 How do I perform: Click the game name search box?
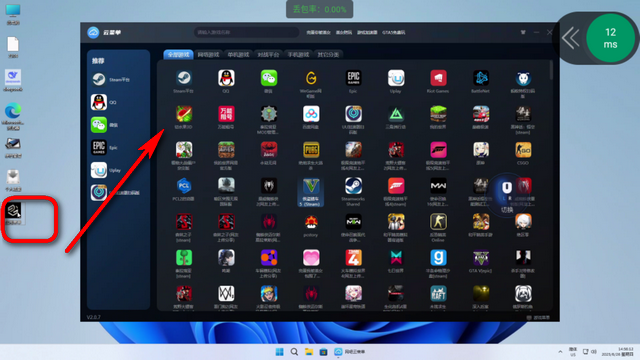pyautogui.click(x=246, y=32)
